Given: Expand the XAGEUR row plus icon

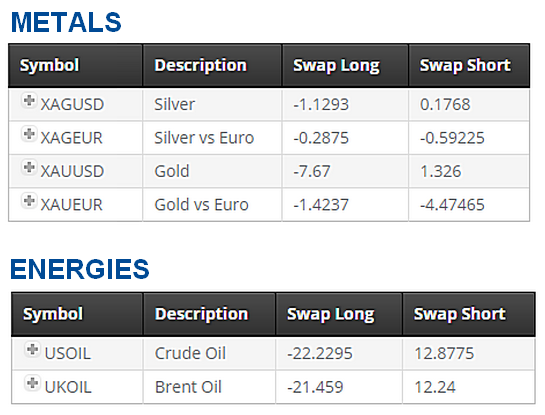Looking at the screenshot, I should [29, 134].
